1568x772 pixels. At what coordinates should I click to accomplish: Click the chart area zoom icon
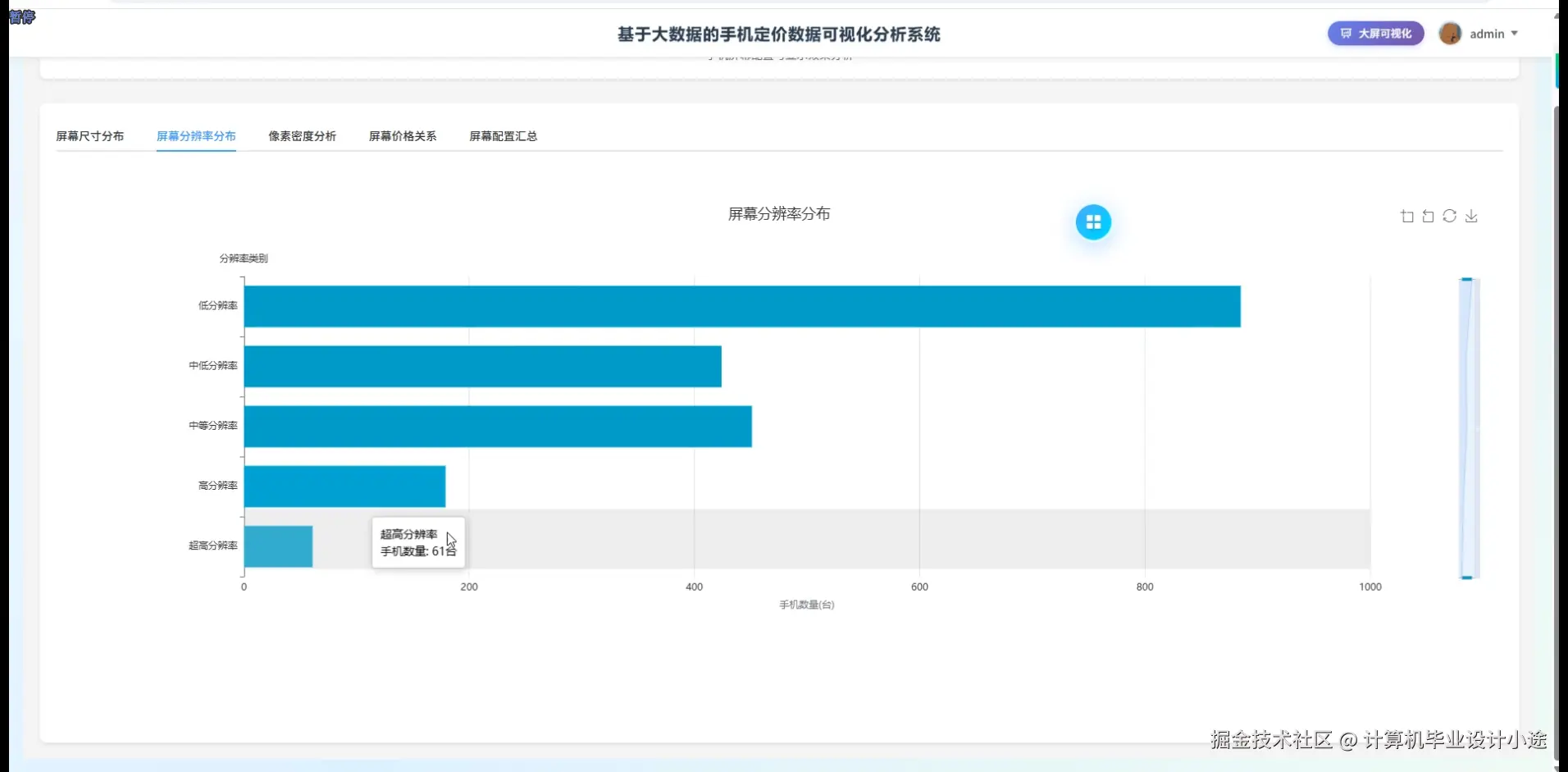pyautogui.click(x=1407, y=216)
